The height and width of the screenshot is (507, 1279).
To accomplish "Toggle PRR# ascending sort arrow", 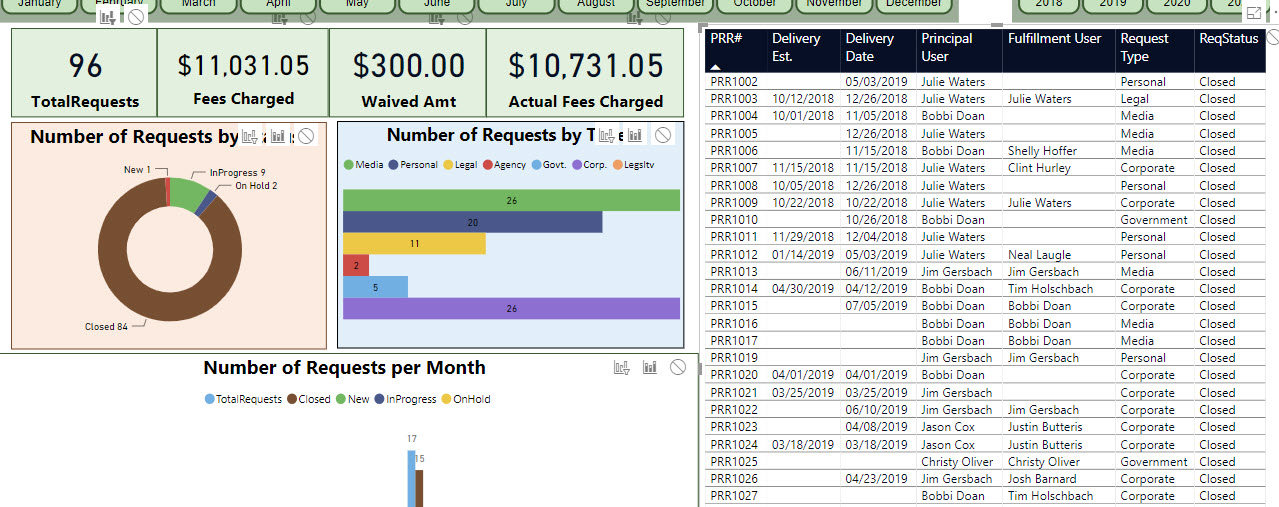I will tap(716, 66).
